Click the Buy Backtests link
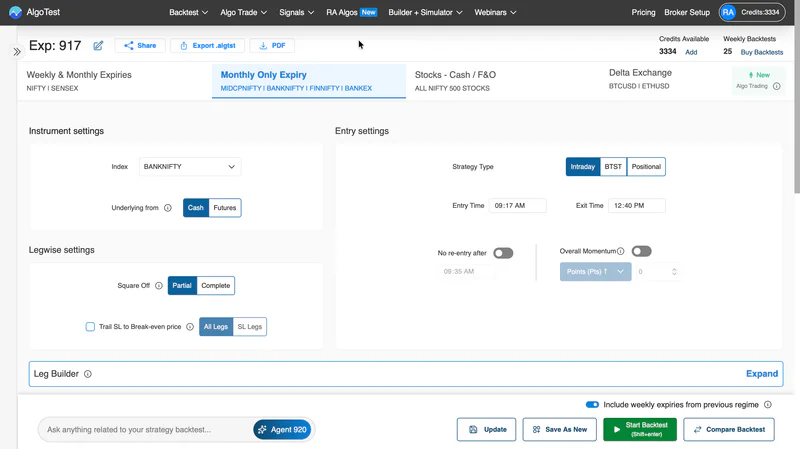This screenshot has height=449, width=800. pos(762,52)
